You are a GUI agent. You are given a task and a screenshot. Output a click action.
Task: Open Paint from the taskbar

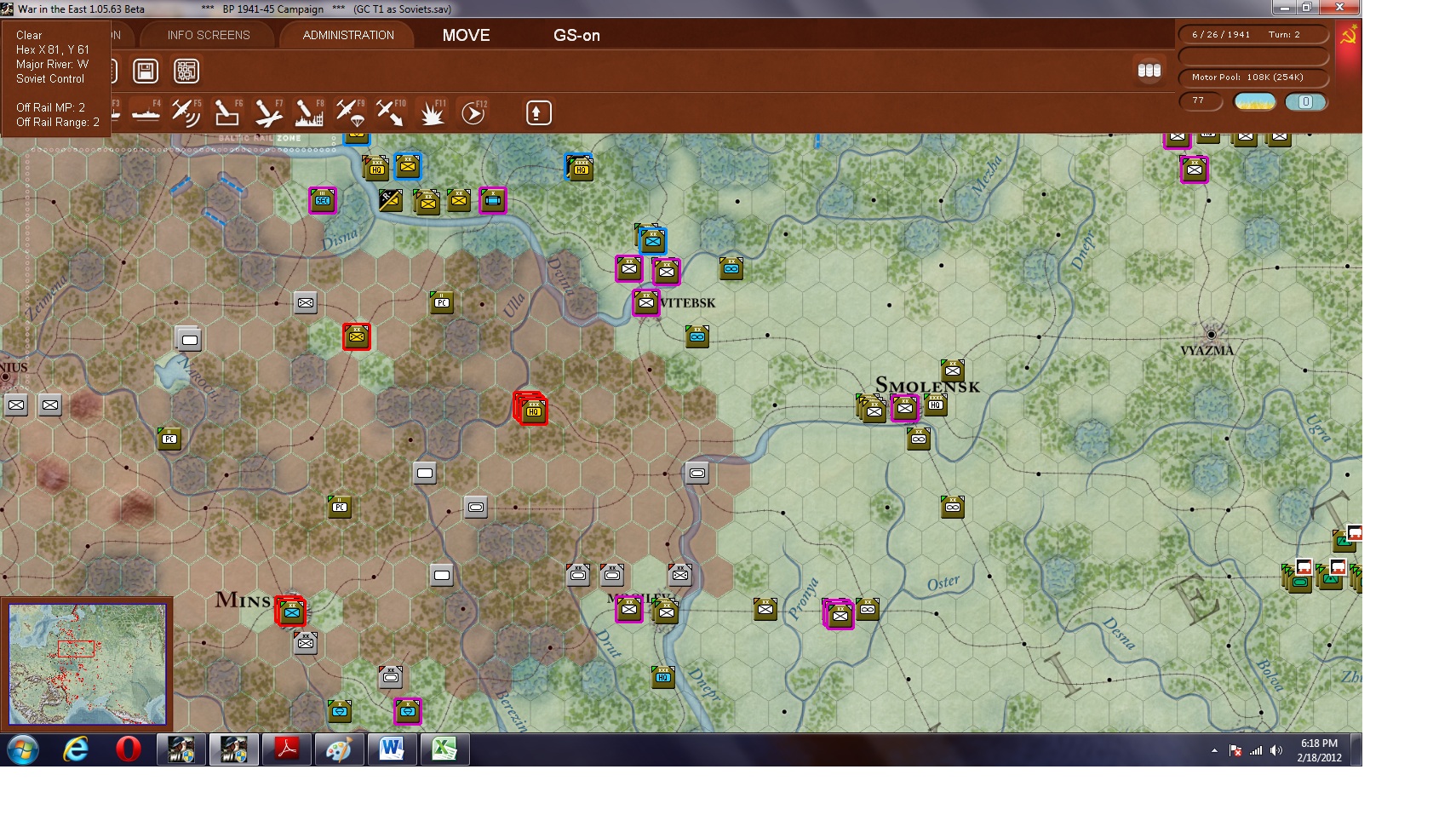coord(339,750)
